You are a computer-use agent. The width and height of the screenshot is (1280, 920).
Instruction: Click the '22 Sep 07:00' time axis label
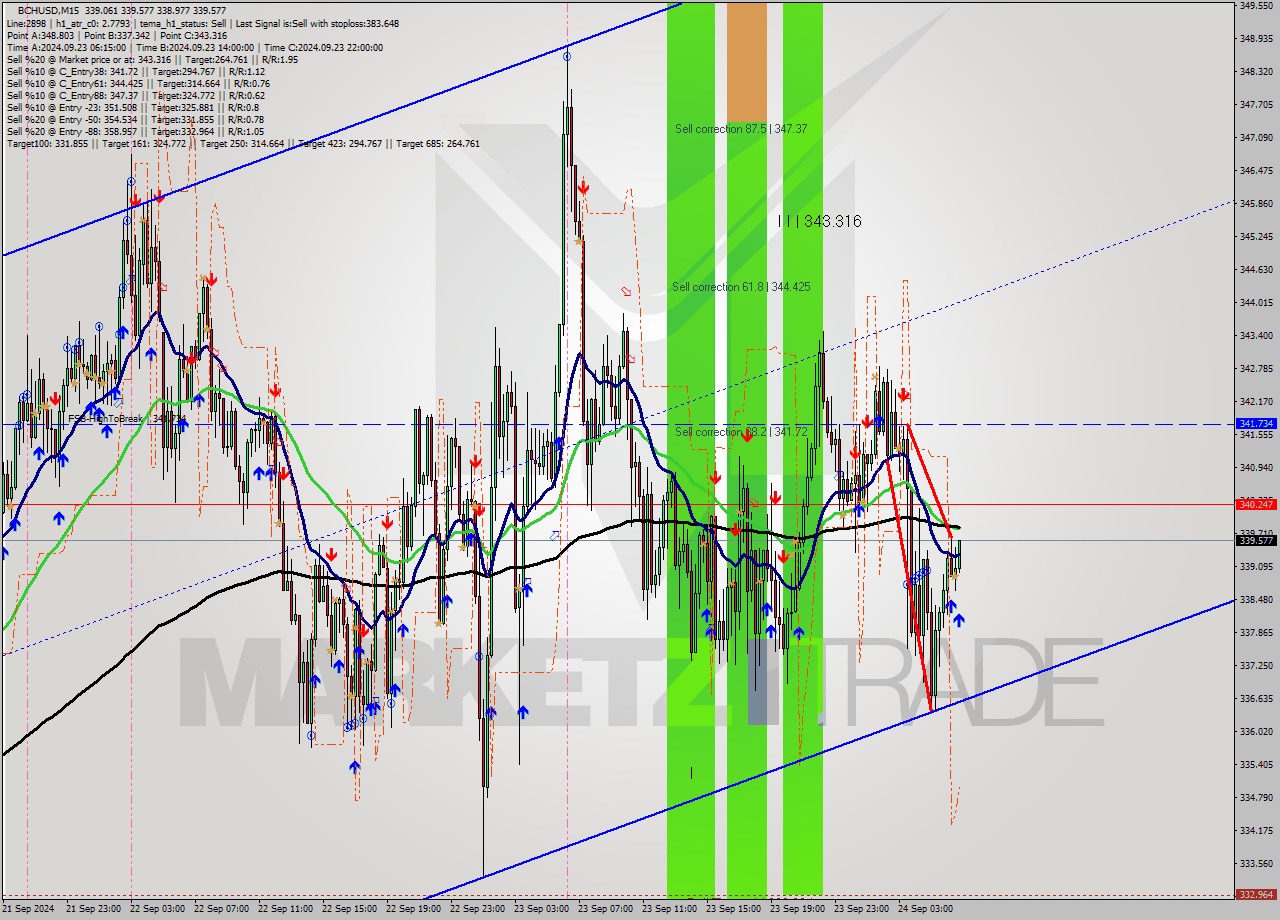[x=221, y=909]
